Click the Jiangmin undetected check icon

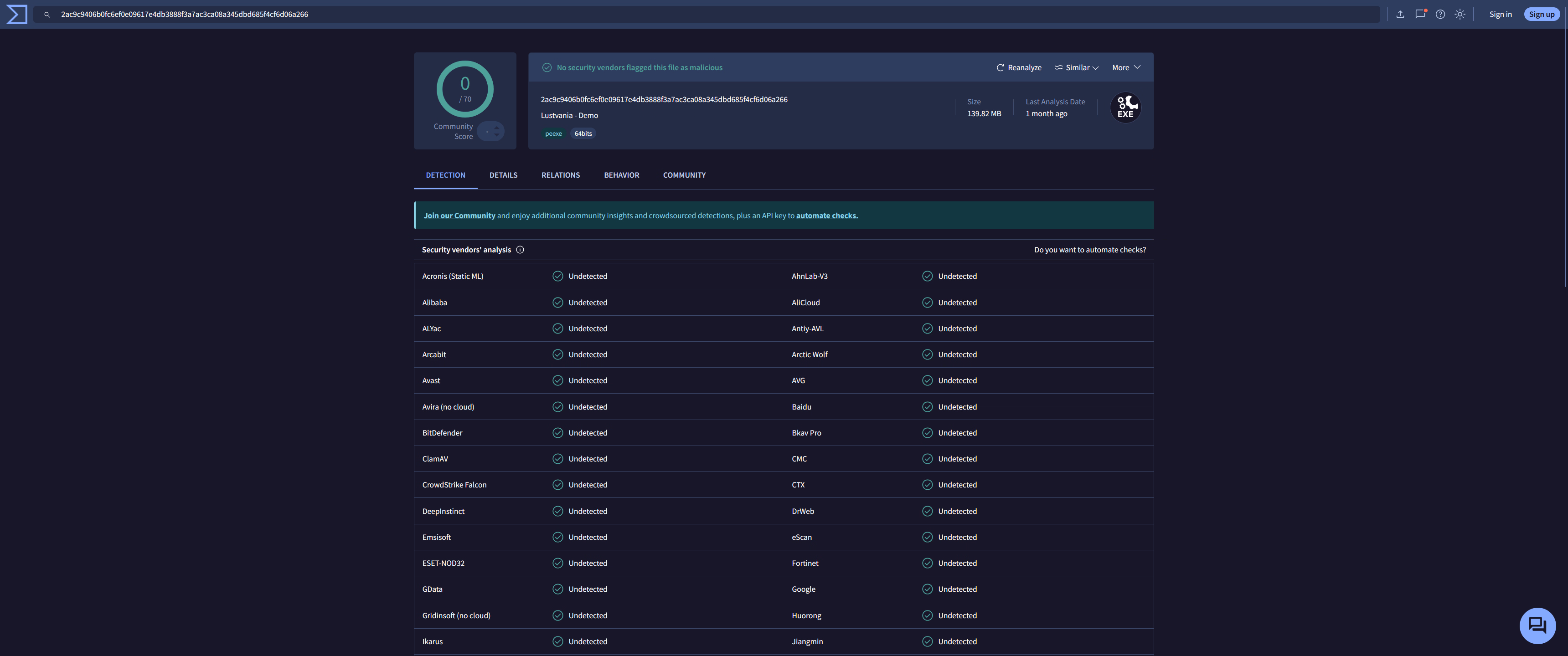[927, 641]
